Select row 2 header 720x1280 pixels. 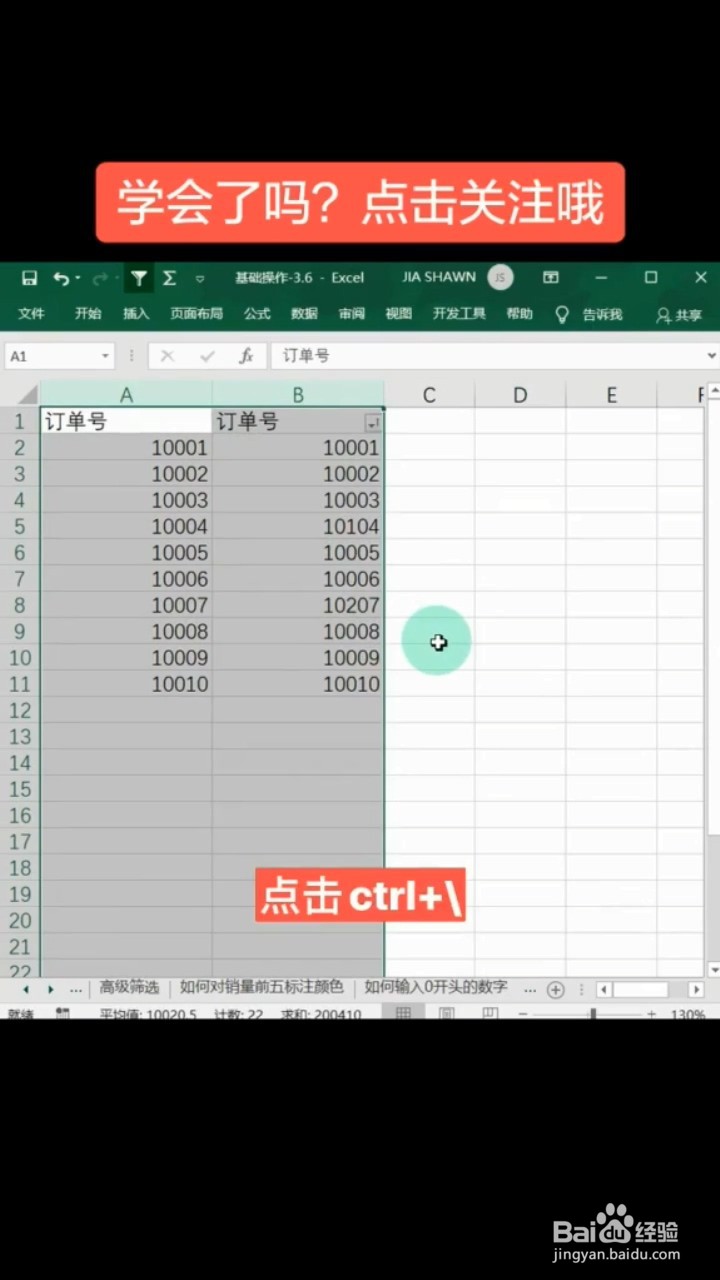click(x=20, y=447)
